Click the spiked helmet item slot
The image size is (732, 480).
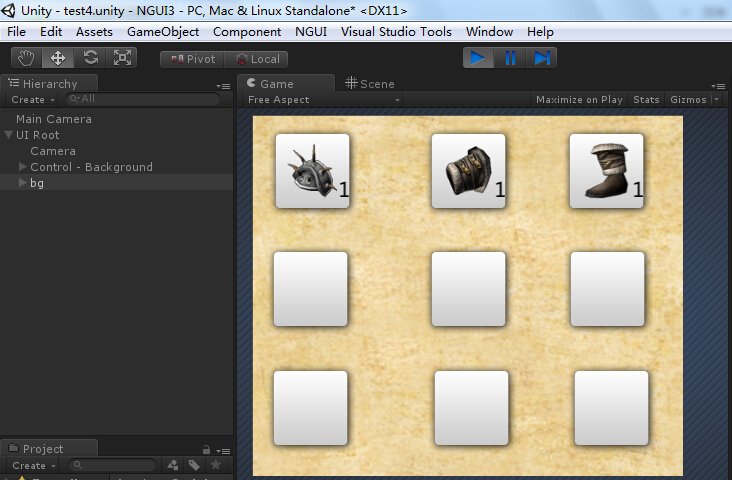(x=312, y=171)
